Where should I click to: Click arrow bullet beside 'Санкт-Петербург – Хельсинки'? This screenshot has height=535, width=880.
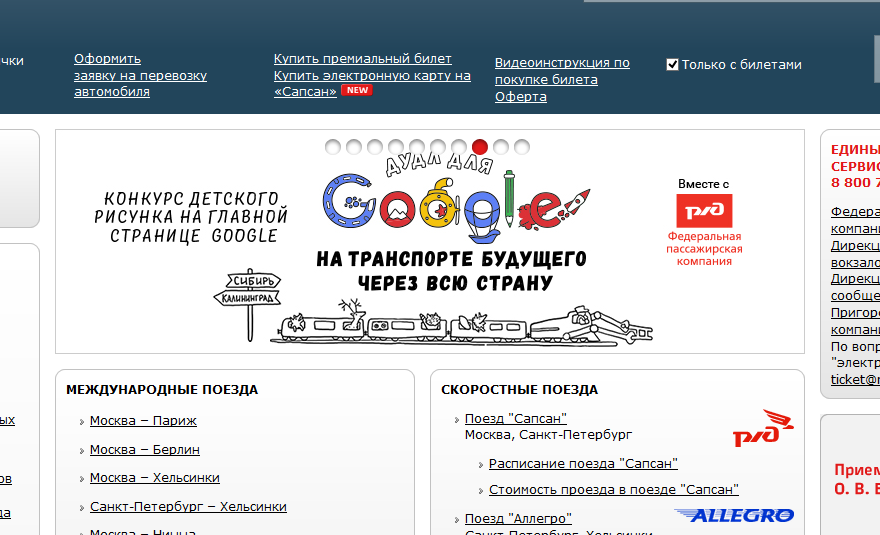(81, 507)
